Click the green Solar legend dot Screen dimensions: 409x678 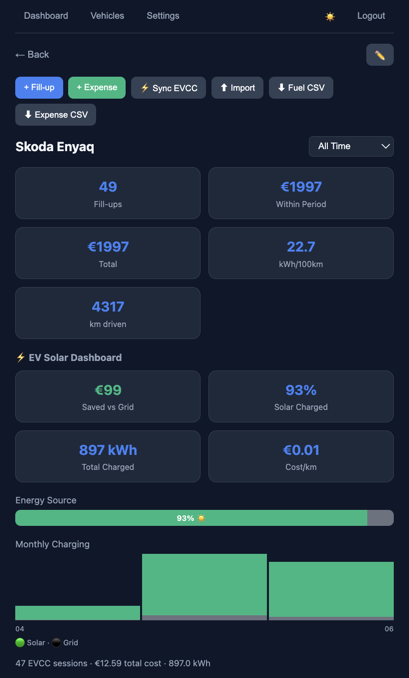[x=20, y=643]
